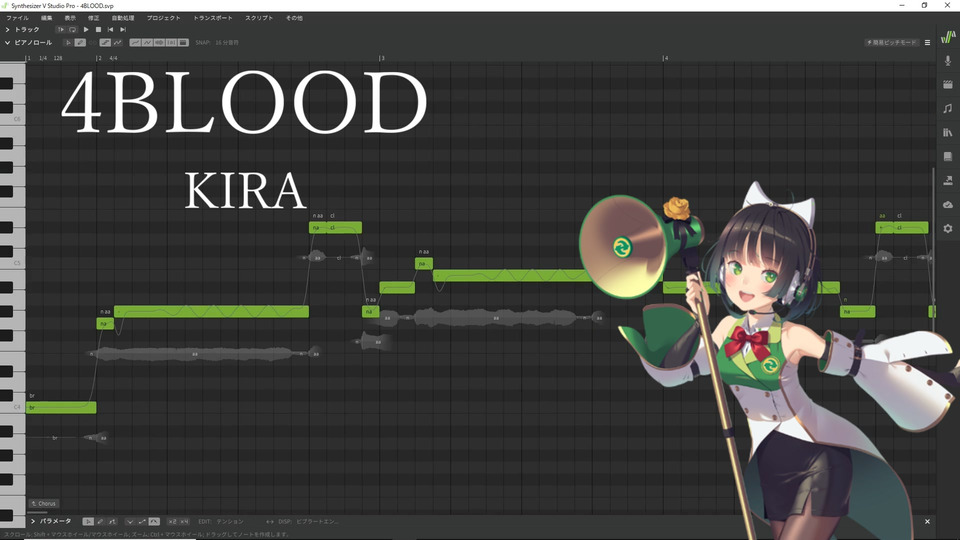Open Settings with the gear icon

coord(948,228)
